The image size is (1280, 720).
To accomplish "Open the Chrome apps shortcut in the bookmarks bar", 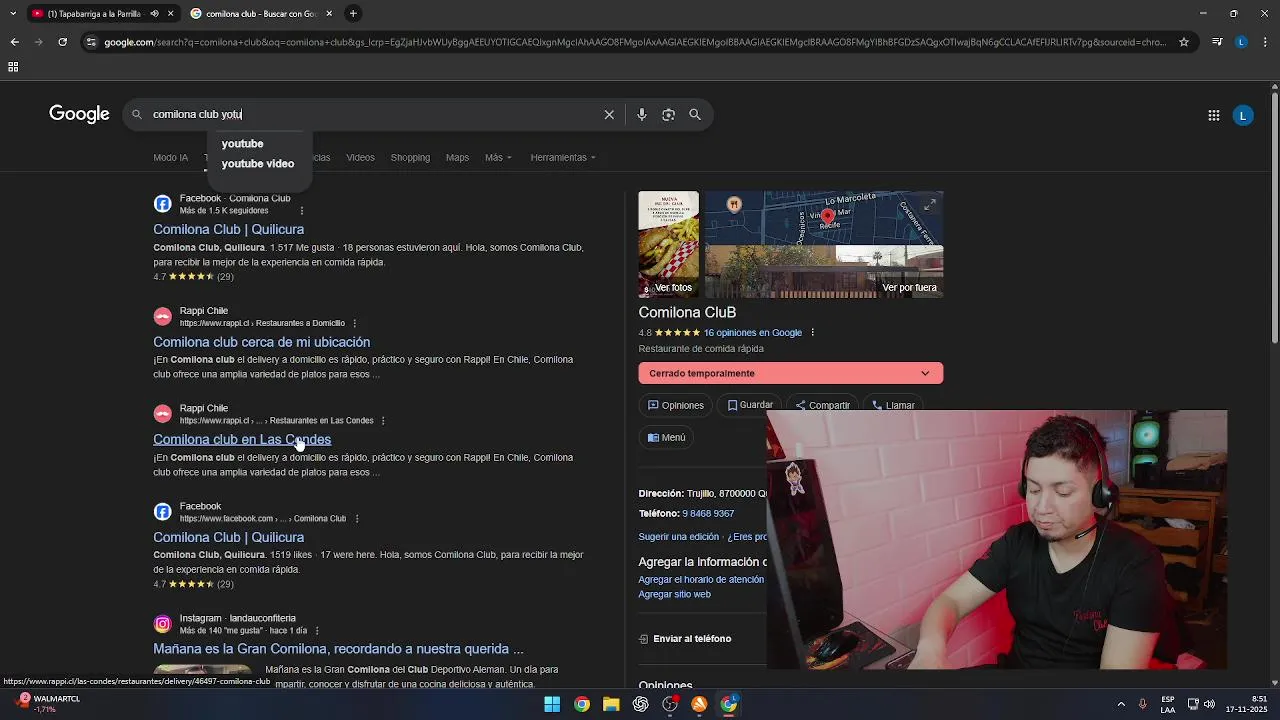I will tap(13, 67).
